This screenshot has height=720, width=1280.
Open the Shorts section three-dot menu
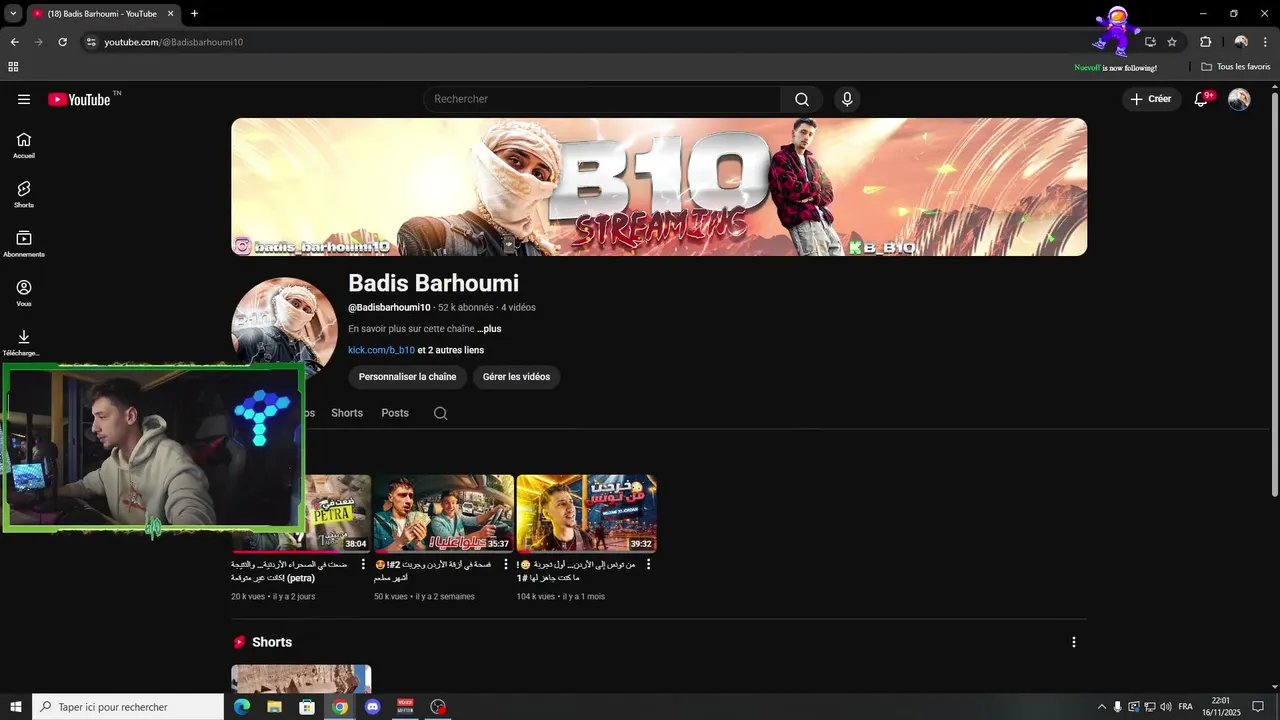click(x=1074, y=642)
